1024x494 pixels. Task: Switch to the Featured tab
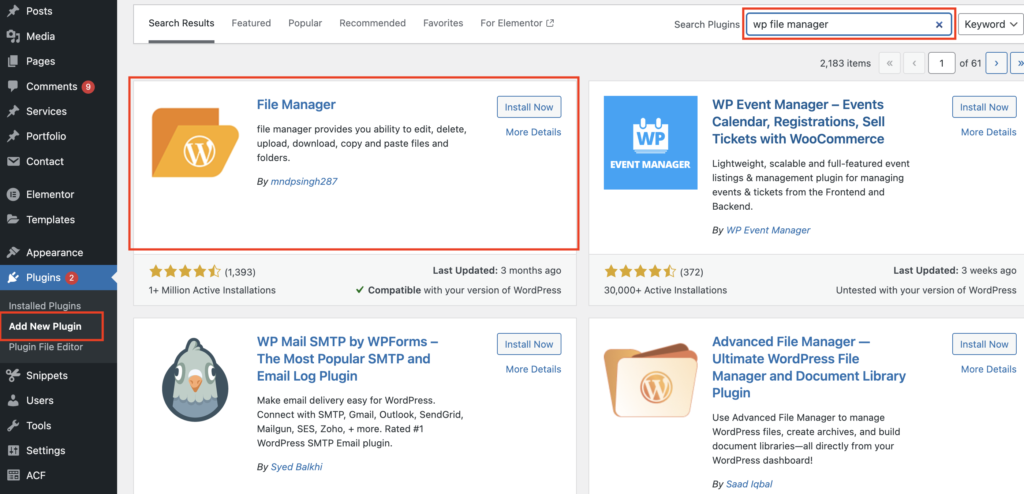coord(251,23)
